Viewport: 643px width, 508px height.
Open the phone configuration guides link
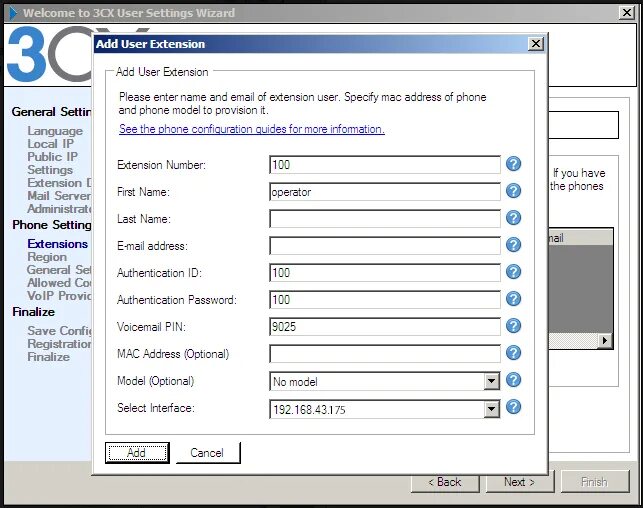coord(252,129)
